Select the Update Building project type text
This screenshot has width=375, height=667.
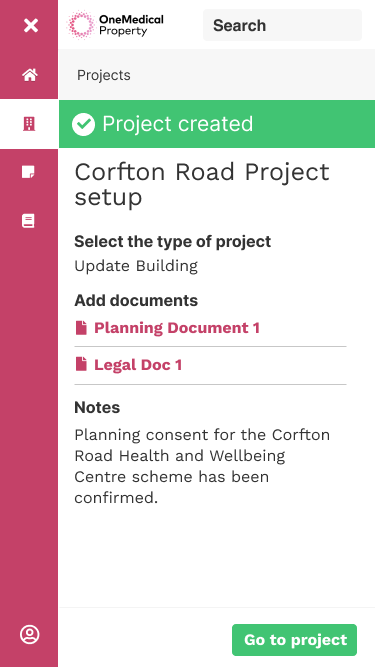[136, 266]
